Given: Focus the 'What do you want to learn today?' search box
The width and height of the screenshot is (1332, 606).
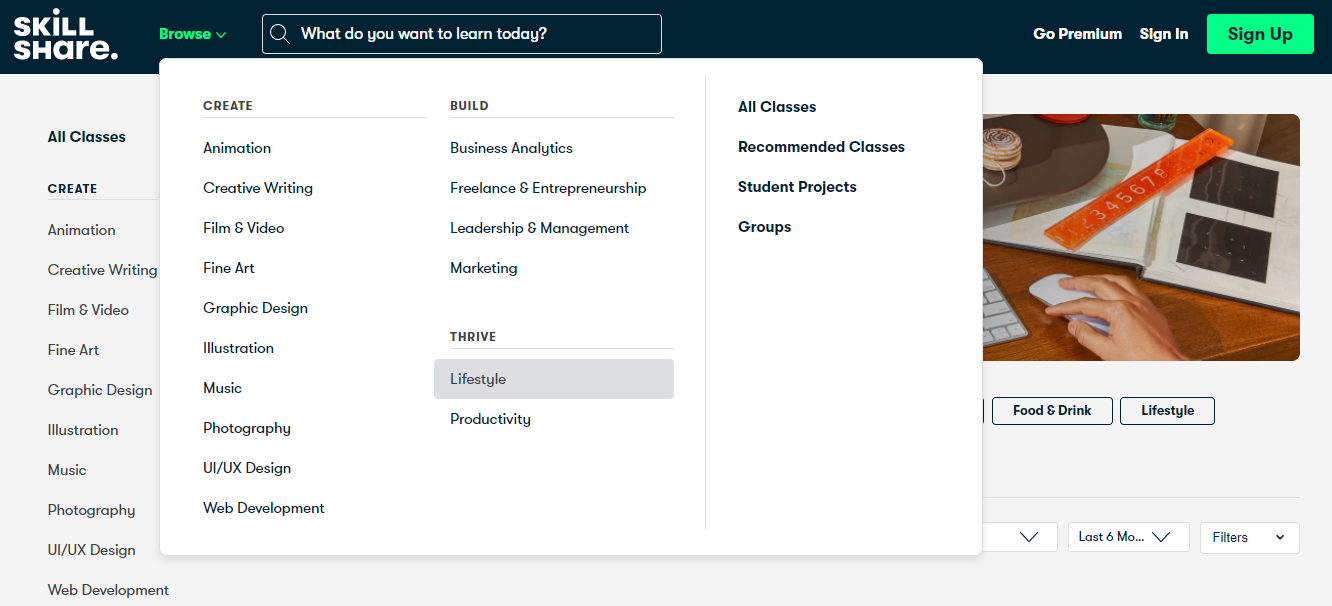Looking at the screenshot, I should 462,34.
